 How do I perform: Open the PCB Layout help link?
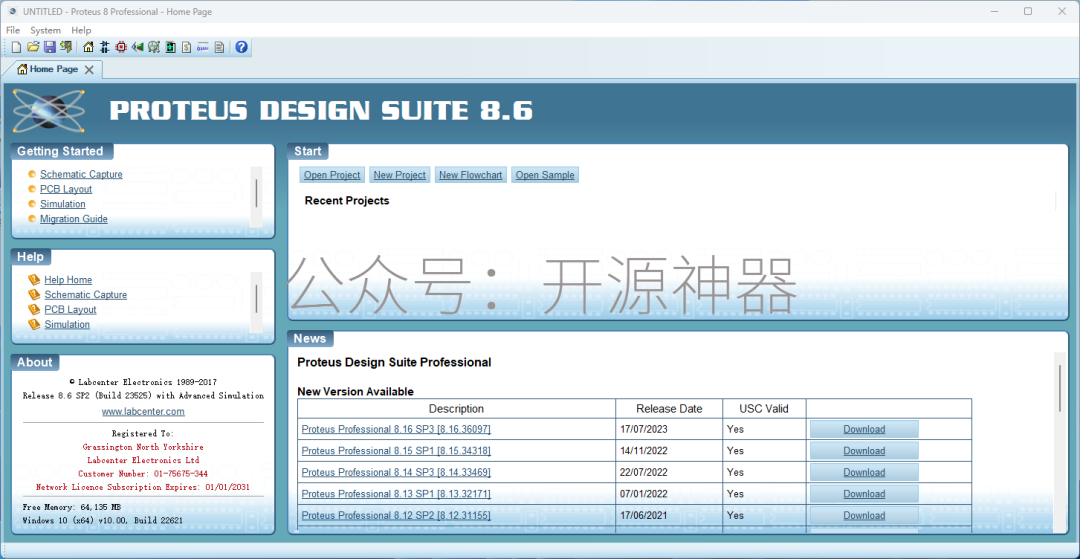(70, 310)
